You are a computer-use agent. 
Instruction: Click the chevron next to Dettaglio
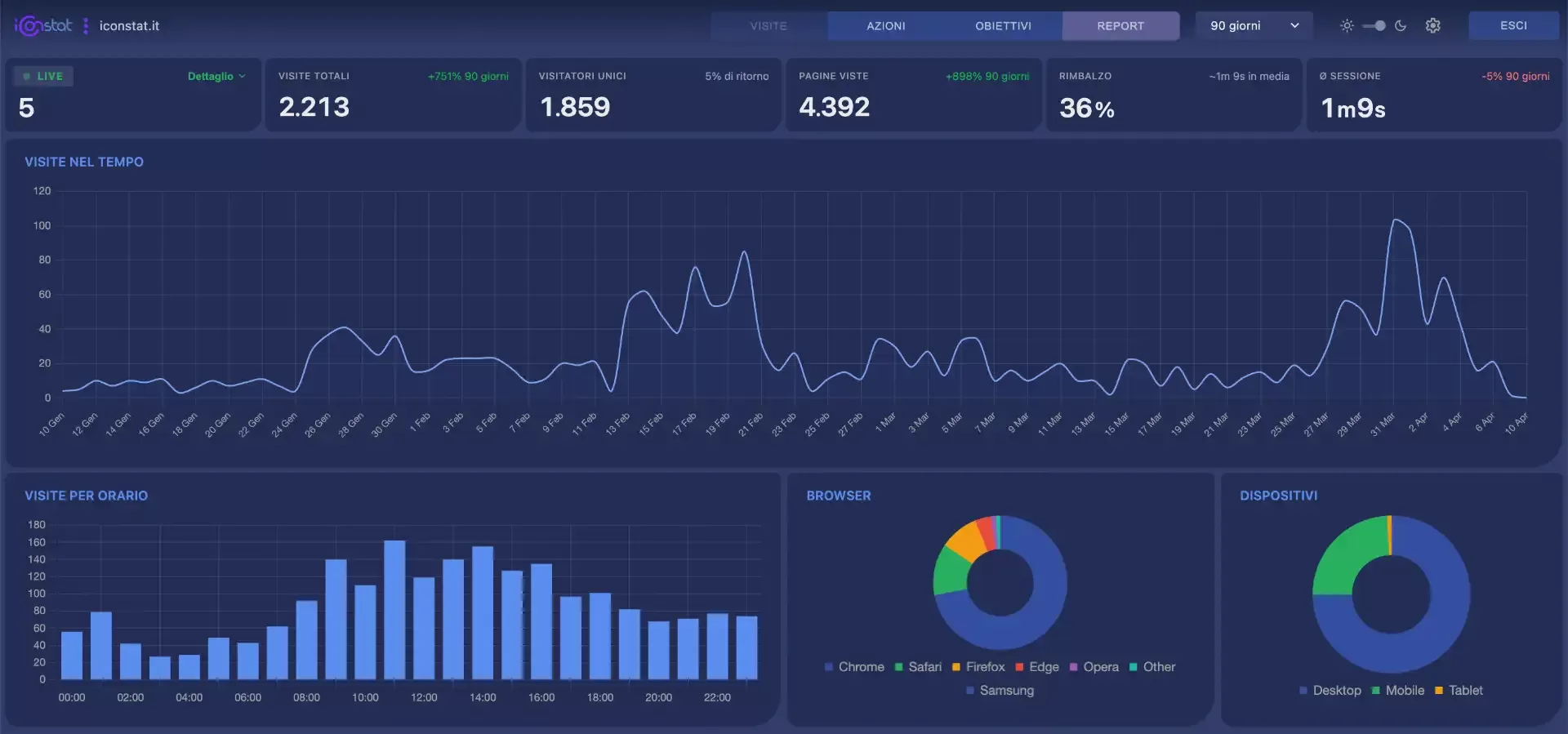pyautogui.click(x=242, y=77)
